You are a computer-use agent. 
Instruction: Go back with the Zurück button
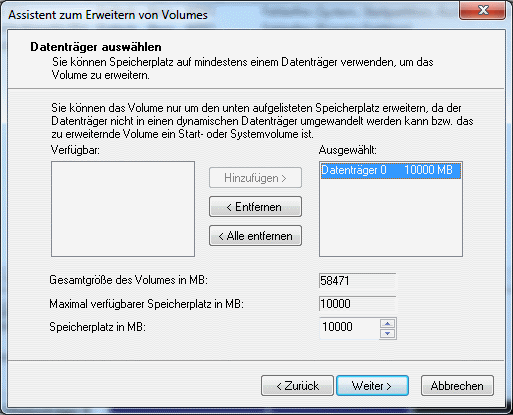point(297,386)
